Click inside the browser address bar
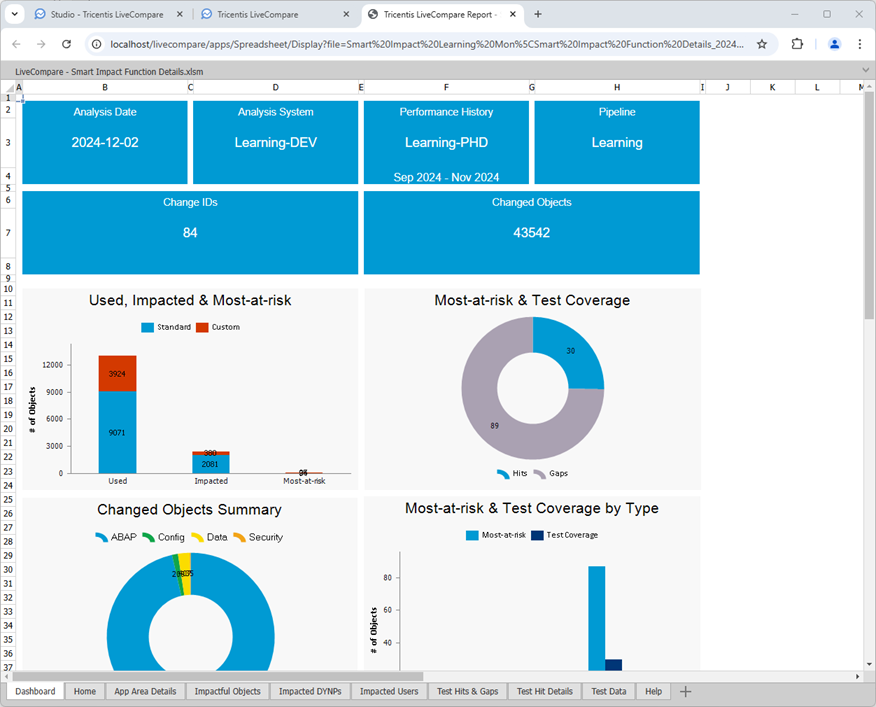 400,45
